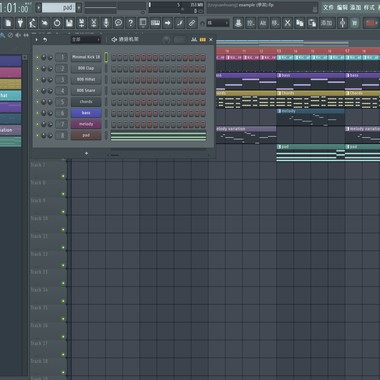The width and height of the screenshot is (380, 380).
Task: Click the plug icon in toolbar
Action: coord(20,23)
